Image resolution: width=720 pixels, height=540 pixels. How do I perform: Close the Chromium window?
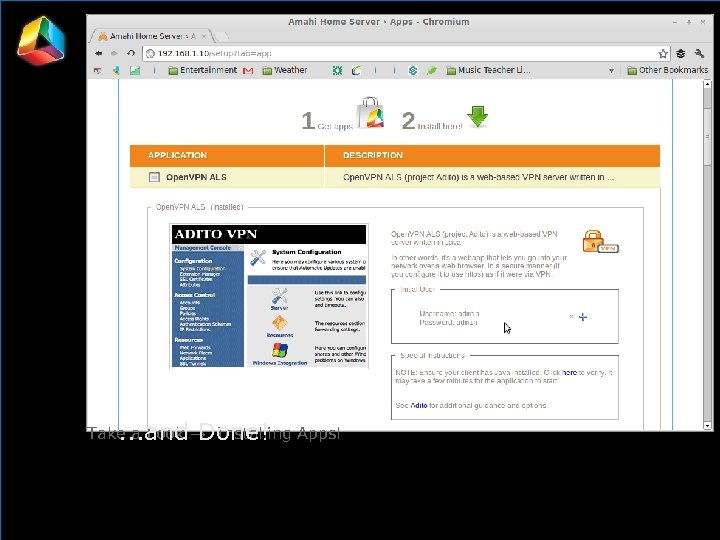click(x=703, y=22)
